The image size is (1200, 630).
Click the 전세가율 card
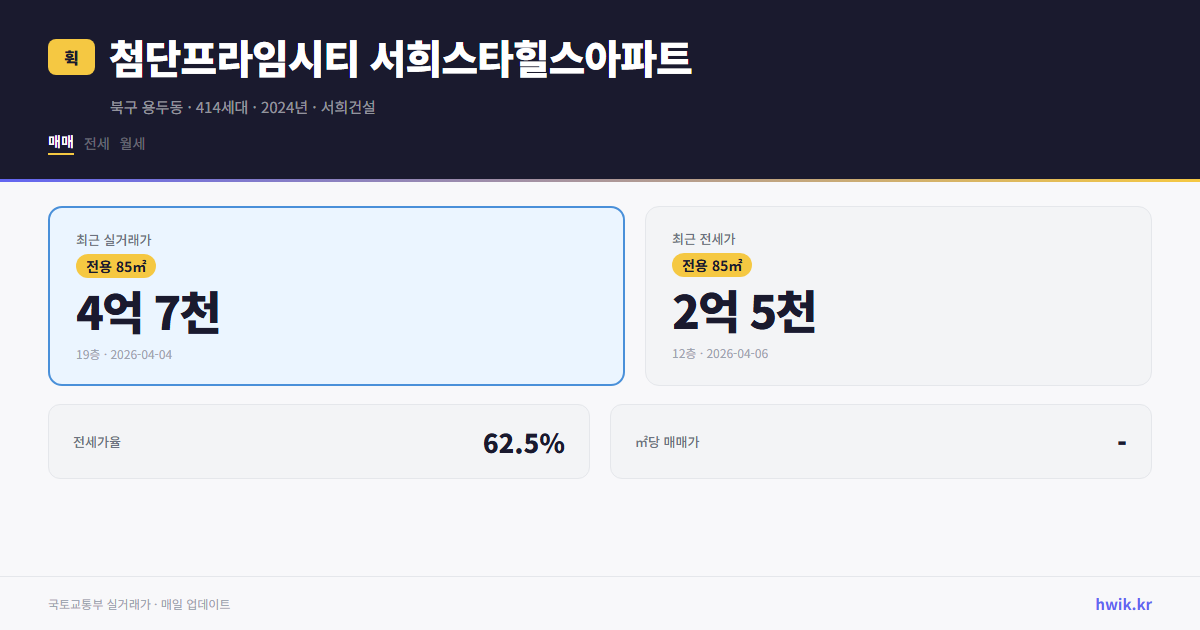[319, 441]
